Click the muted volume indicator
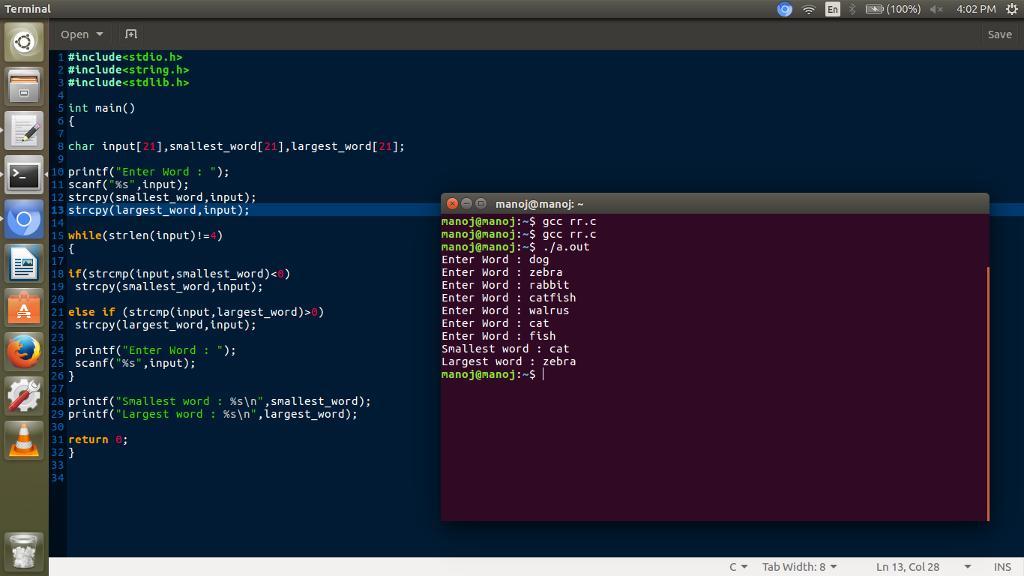 tap(936, 9)
